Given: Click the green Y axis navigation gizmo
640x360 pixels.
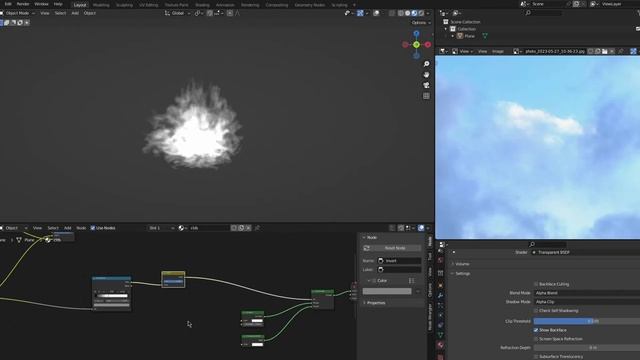Looking at the screenshot, I should 416,44.
